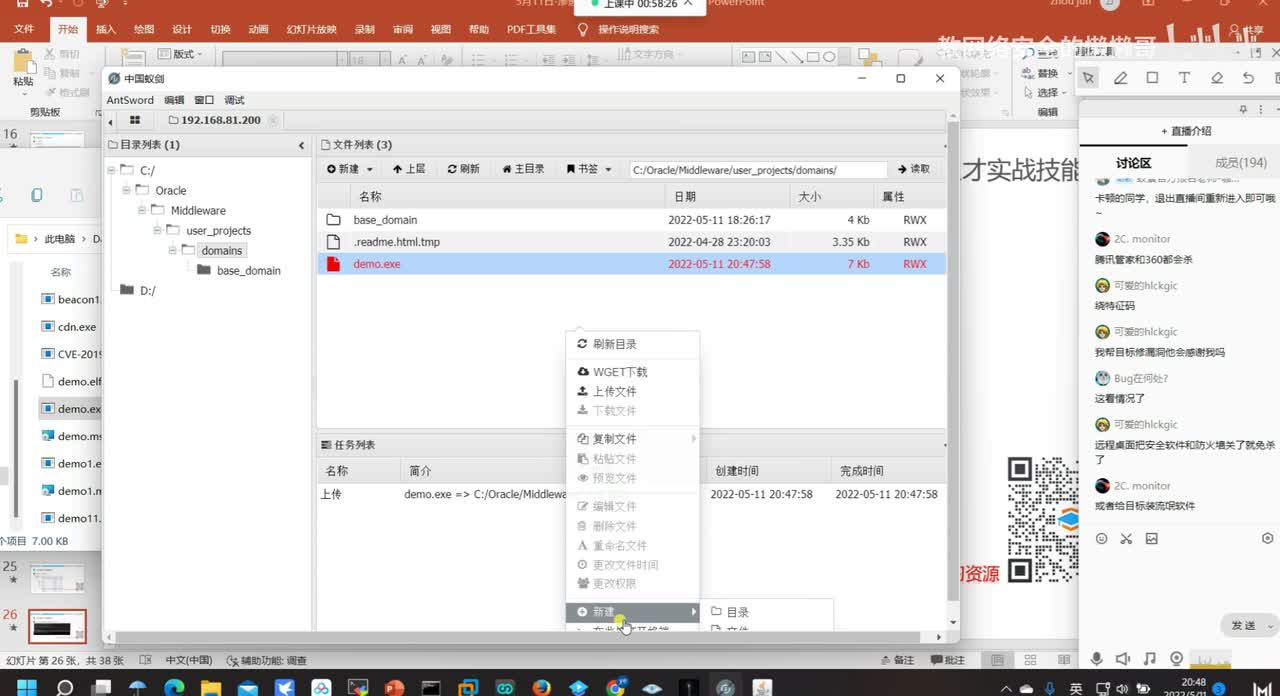Open the 设计 ribbon tab in PowerPoint
This screenshot has width=1280, height=696.
click(x=182, y=30)
